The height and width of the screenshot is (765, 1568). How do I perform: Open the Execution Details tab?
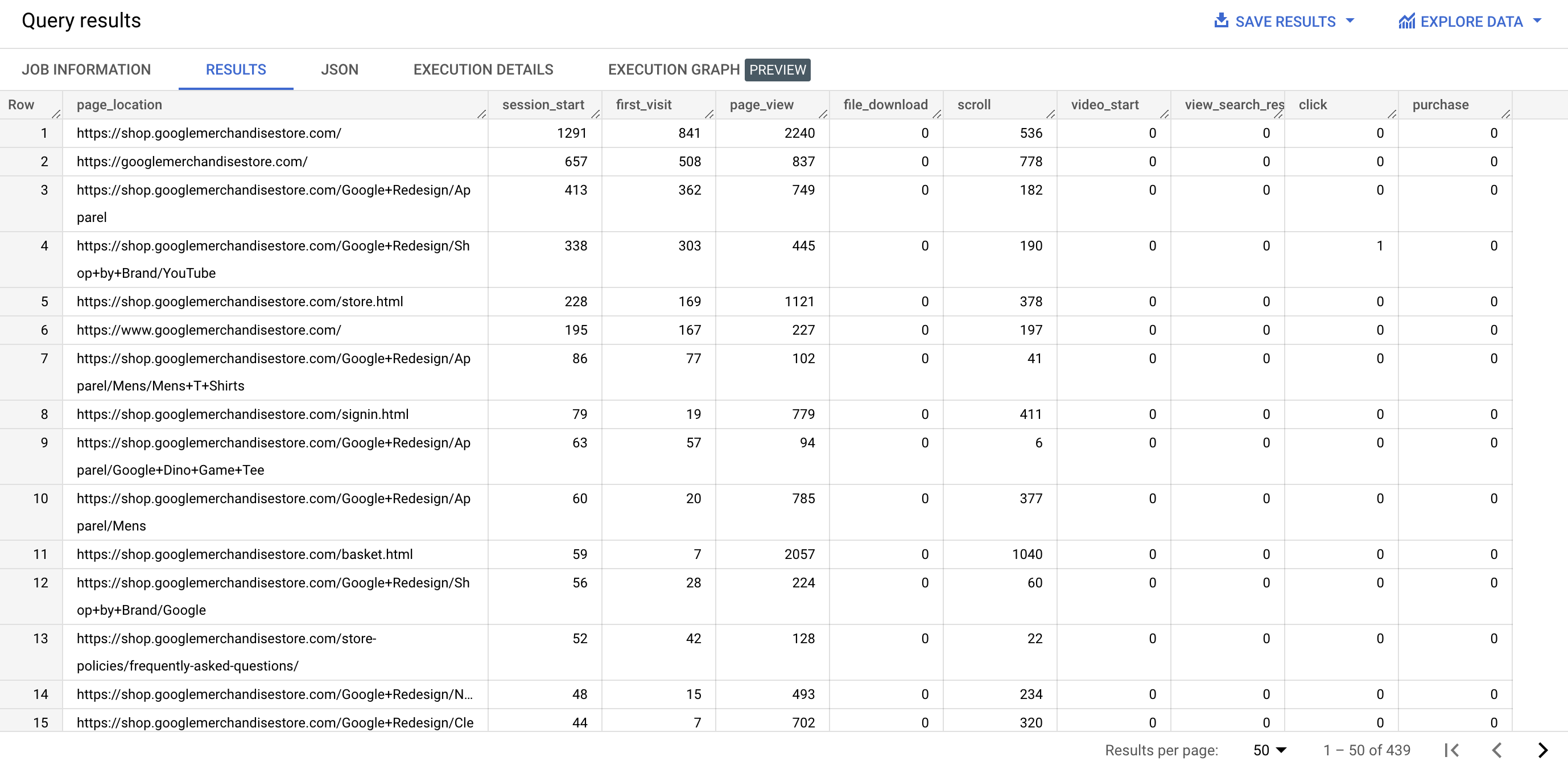[483, 69]
